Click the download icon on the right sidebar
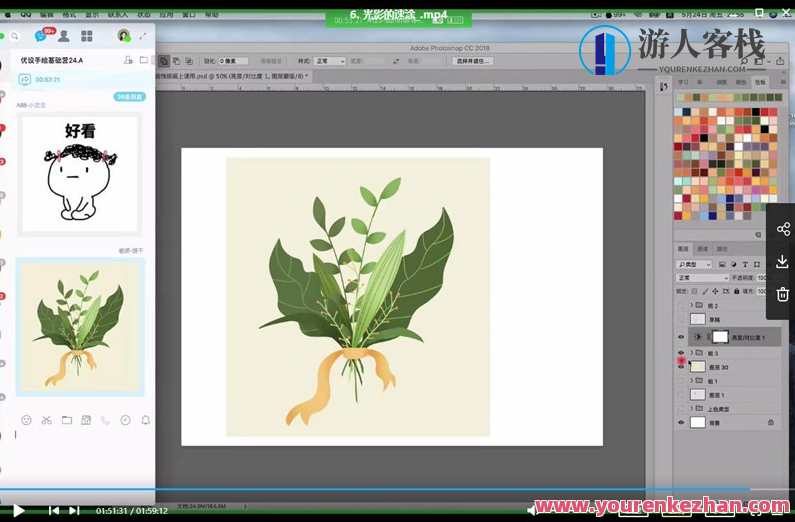Screen dimensions: 795x522 click(782, 261)
